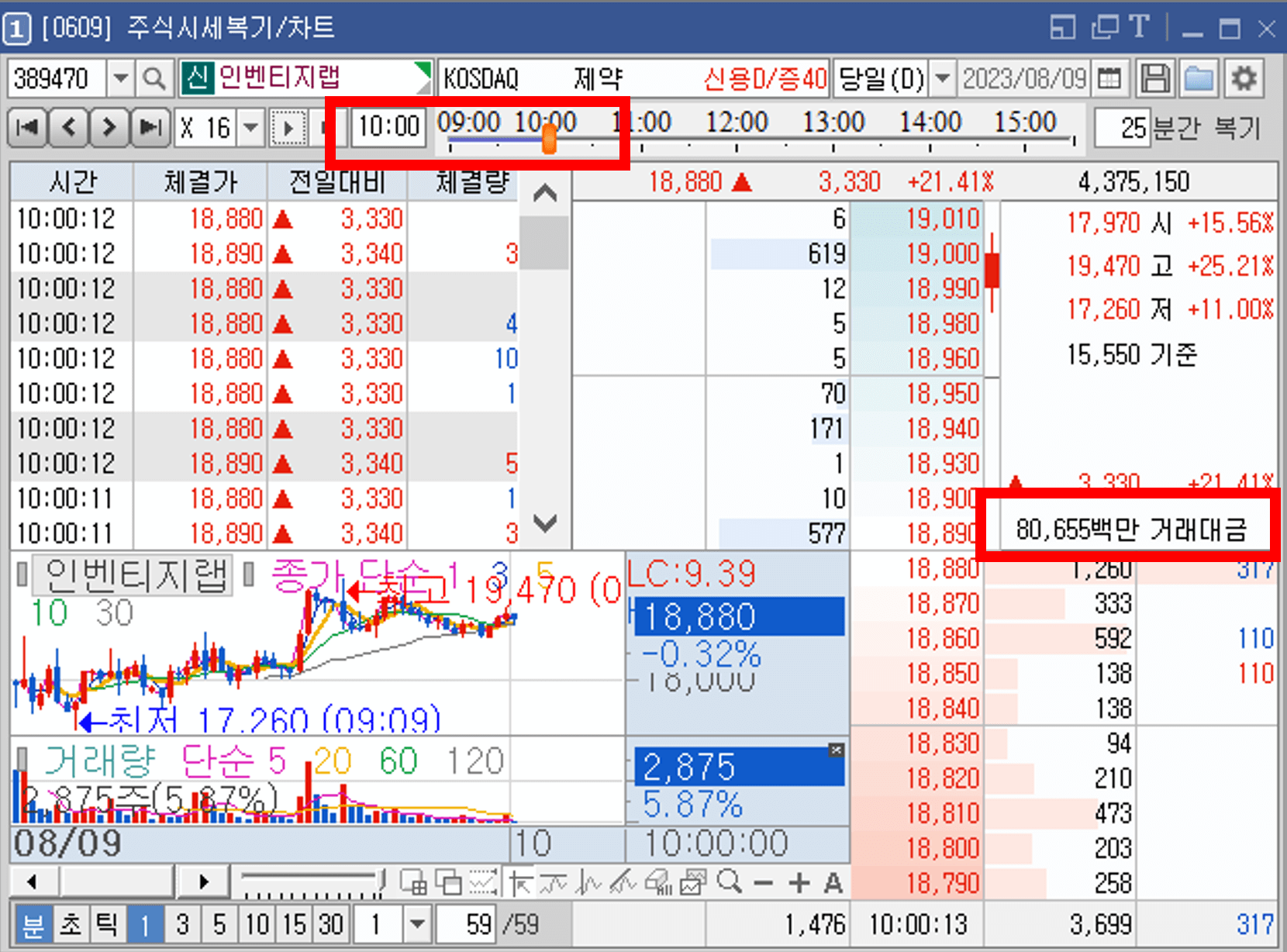Click the chart window copy icon
Viewport: 1287px width, 952px height.
[x=693, y=882]
